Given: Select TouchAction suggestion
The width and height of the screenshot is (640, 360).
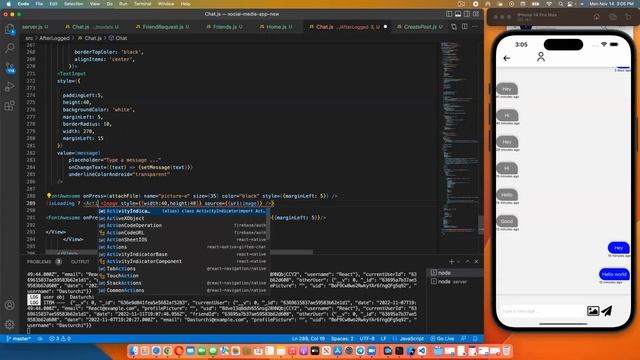Looking at the screenshot, I should (x=183, y=276).
